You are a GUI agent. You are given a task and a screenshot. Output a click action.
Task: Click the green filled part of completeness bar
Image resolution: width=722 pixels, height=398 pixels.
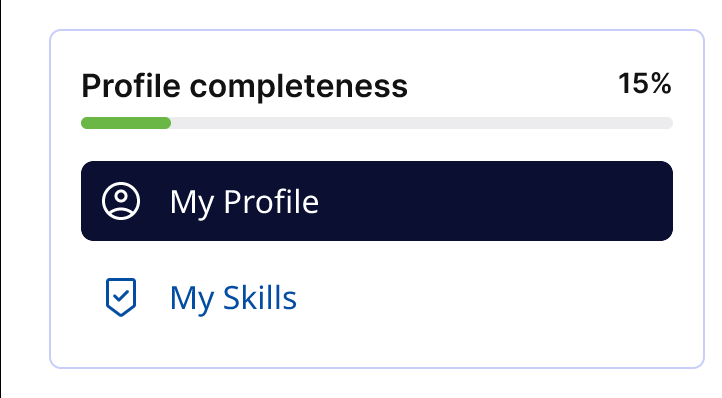coord(126,123)
